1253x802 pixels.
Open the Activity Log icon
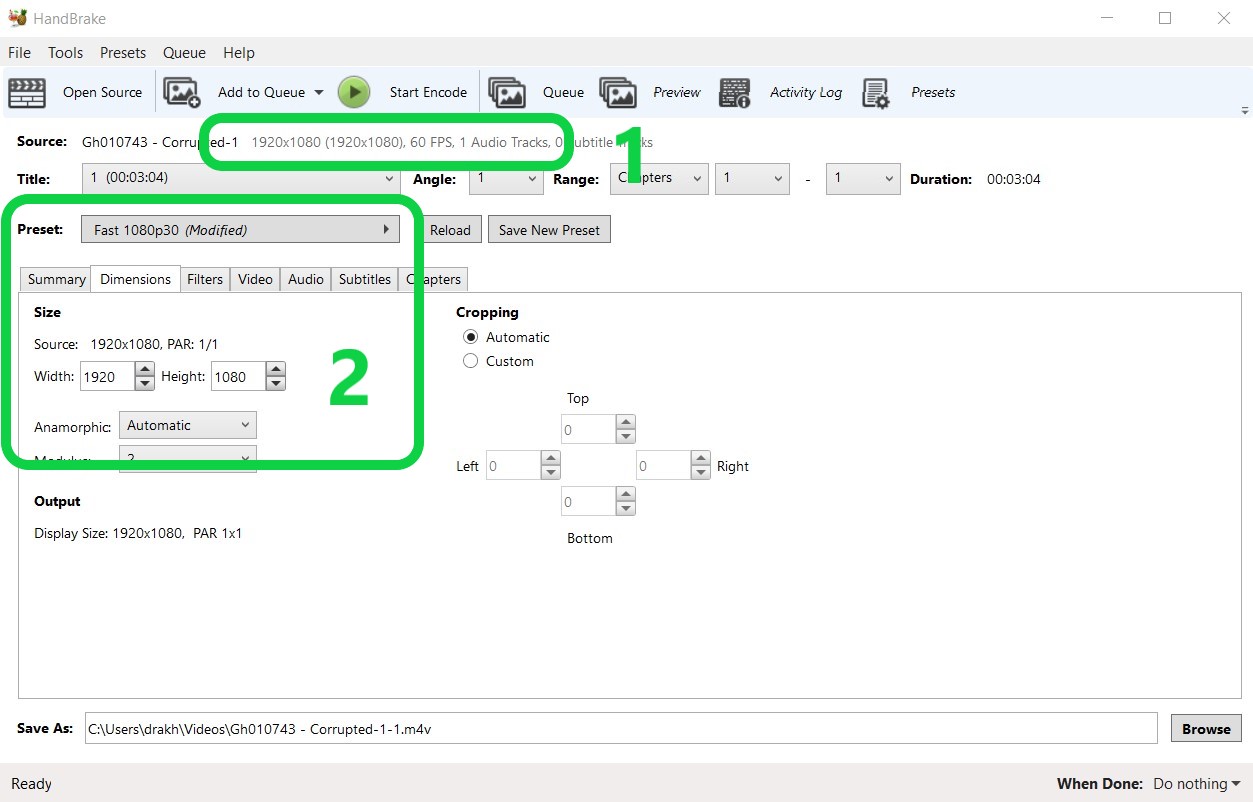pyautogui.click(x=735, y=92)
